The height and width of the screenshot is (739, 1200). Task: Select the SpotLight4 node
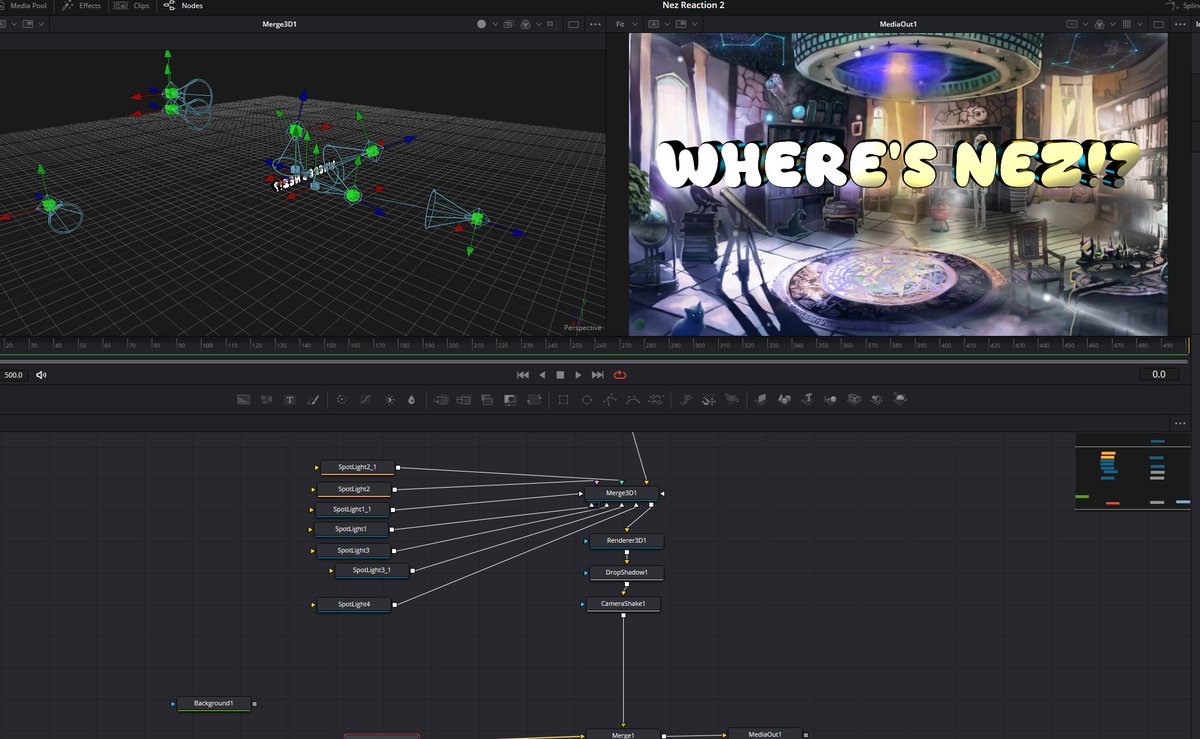tap(354, 604)
